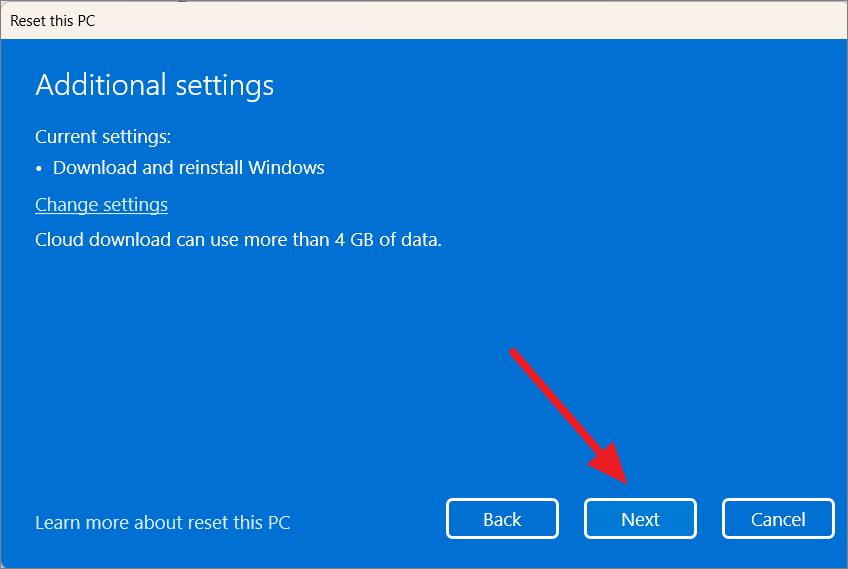Image resolution: width=848 pixels, height=569 pixels.
Task: Return to the previous reset page
Action: click(502, 519)
